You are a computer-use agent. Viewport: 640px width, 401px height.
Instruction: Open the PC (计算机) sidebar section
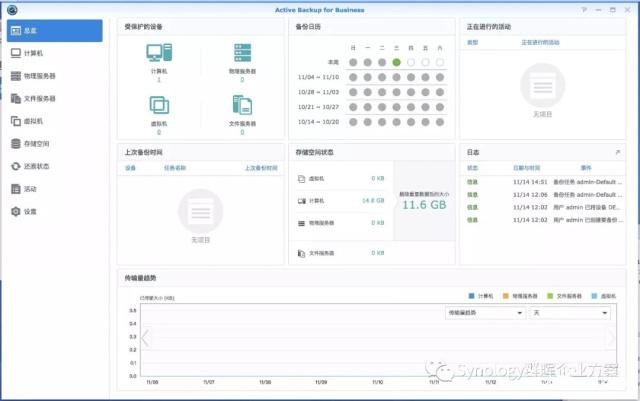click(x=54, y=53)
